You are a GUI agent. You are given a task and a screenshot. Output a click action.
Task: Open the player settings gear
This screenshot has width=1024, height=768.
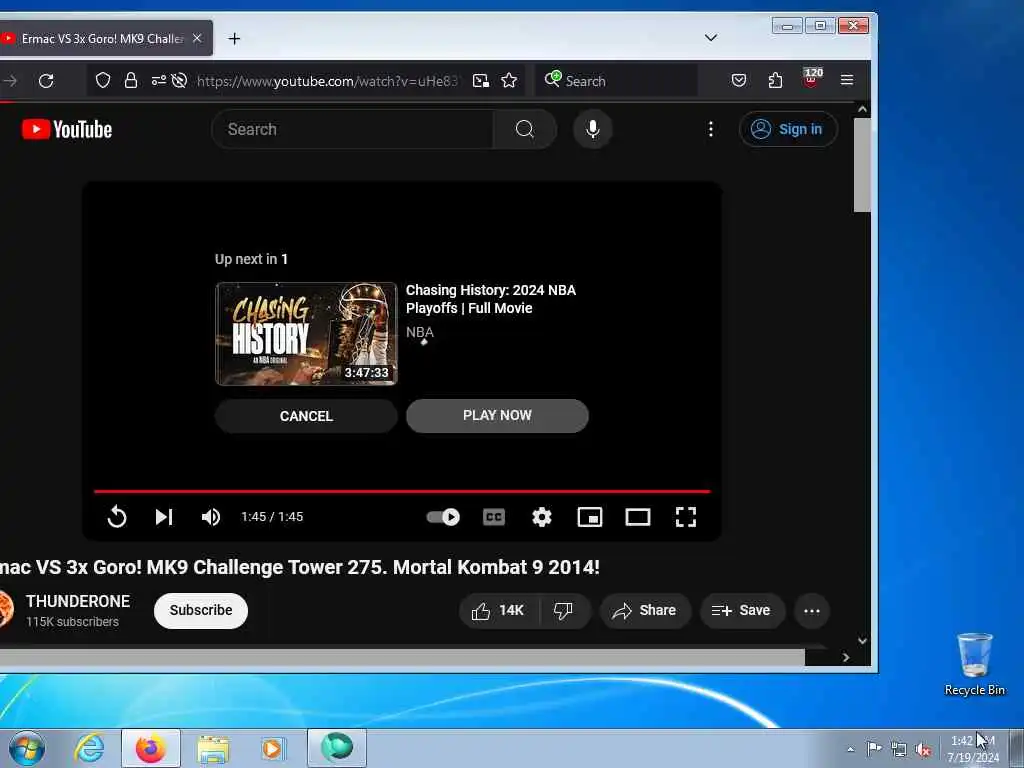click(541, 517)
